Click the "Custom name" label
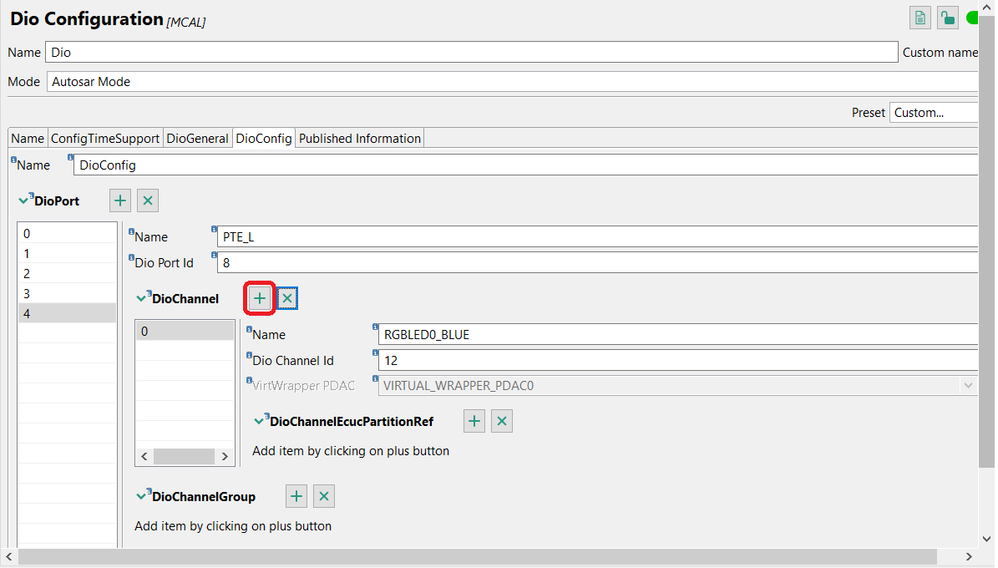The height and width of the screenshot is (568, 998). click(940, 52)
